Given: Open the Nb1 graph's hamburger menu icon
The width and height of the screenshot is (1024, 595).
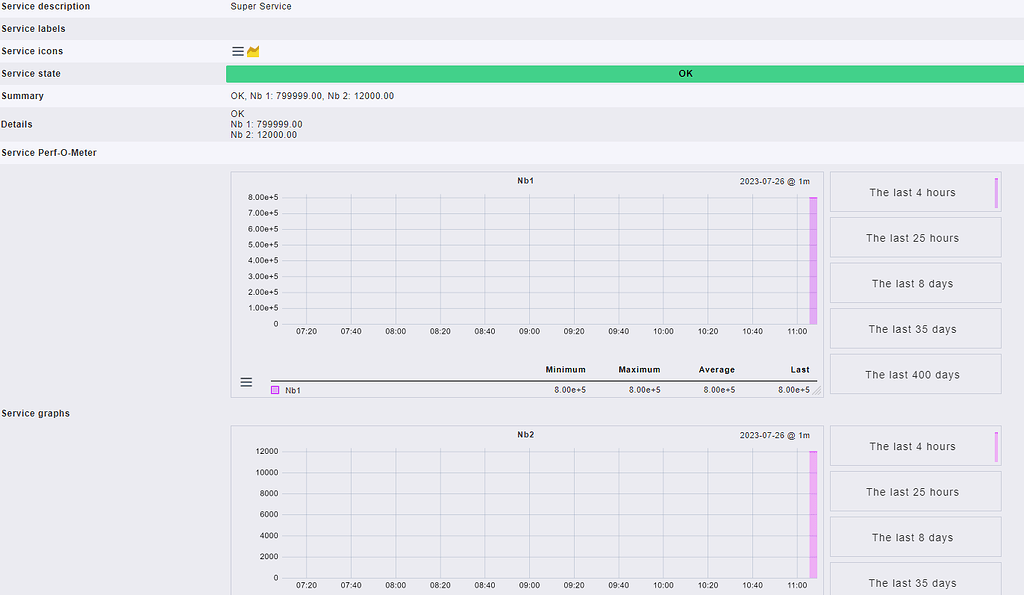Looking at the screenshot, I should pos(246,382).
